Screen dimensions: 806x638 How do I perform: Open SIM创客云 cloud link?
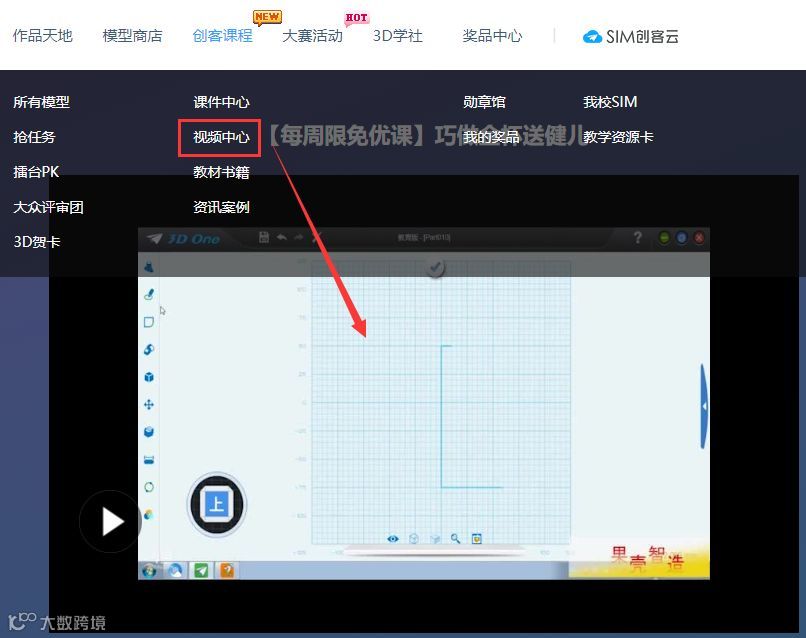[630, 37]
